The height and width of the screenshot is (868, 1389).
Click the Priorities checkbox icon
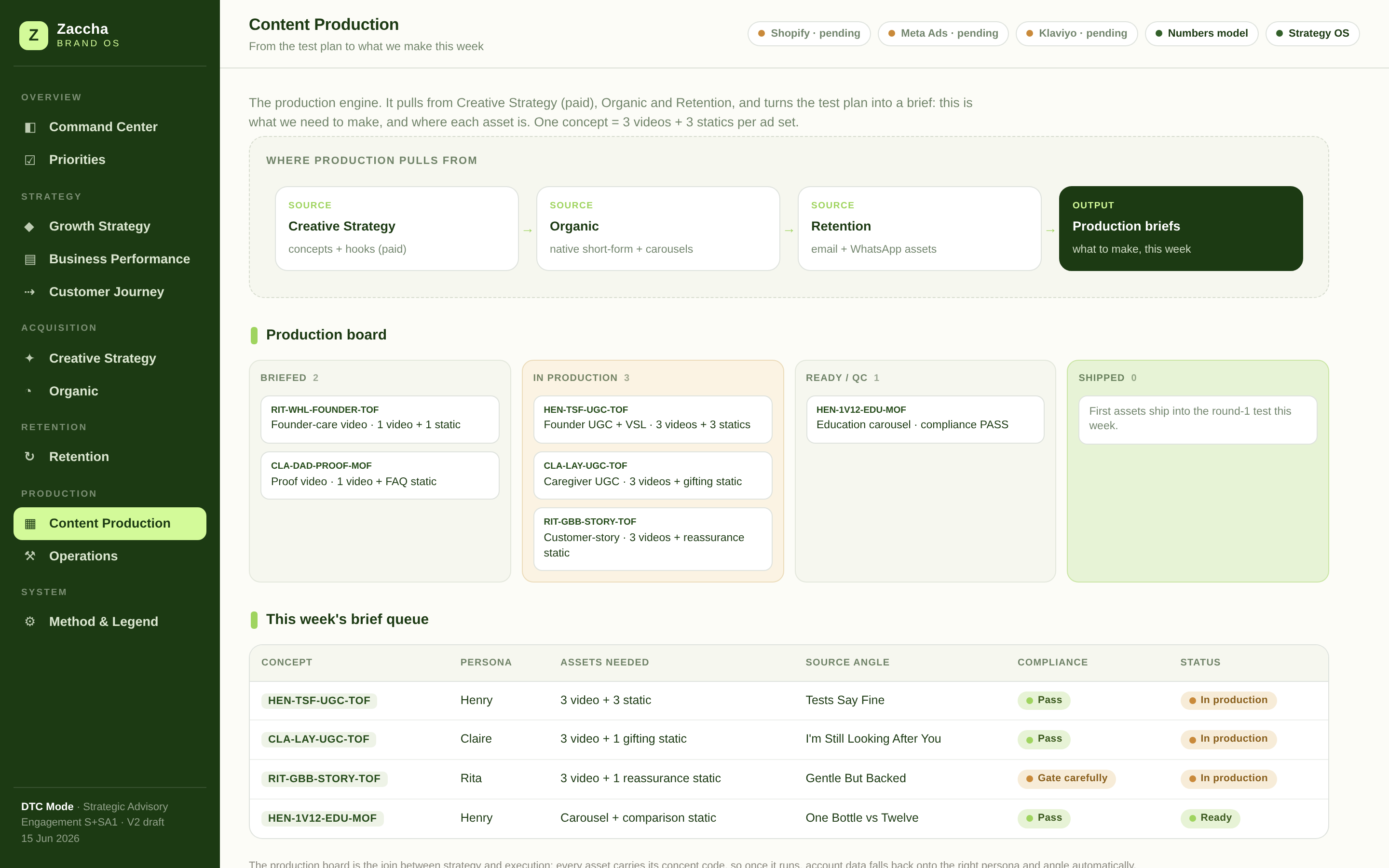click(30, 160)
